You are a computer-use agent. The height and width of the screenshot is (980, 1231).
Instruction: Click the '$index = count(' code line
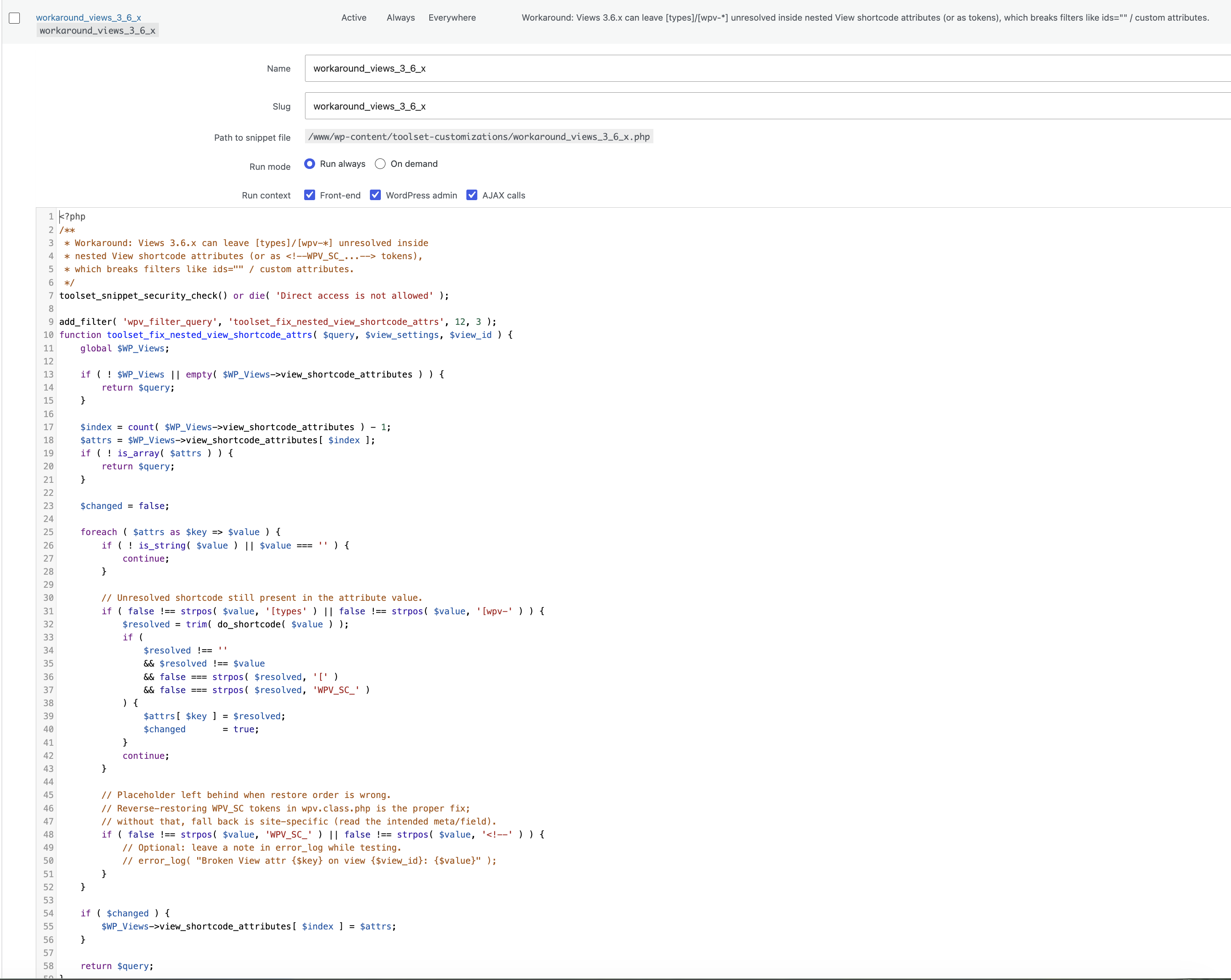click(x=236, y=427)
